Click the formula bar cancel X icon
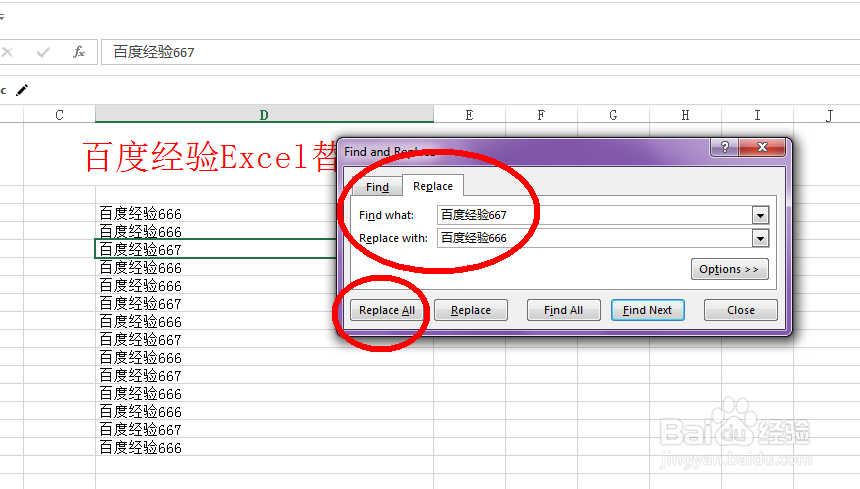This screenshot has height=489, width=860. tap(7, 52)
